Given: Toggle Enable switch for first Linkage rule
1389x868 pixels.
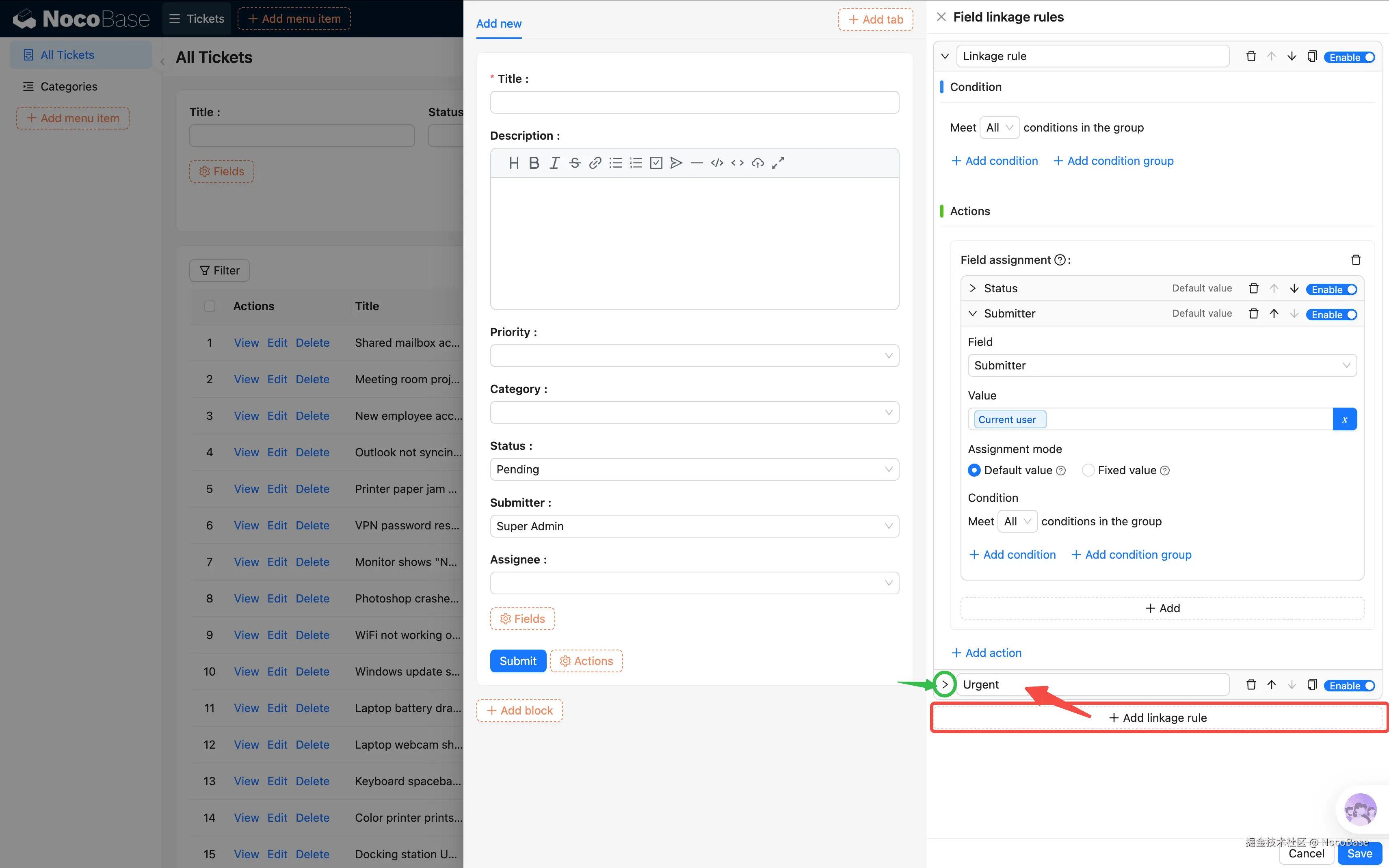Looking at the screenshot, I should coord(1349,57).
